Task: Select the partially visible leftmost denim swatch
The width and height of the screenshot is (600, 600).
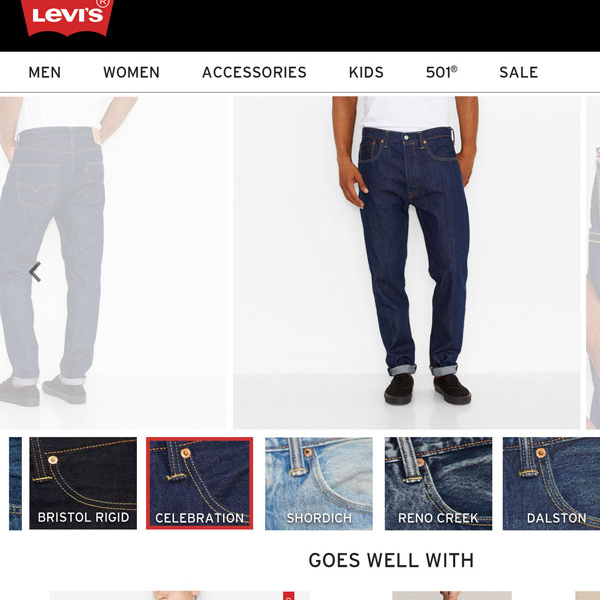Action: (x=15, y=483)
